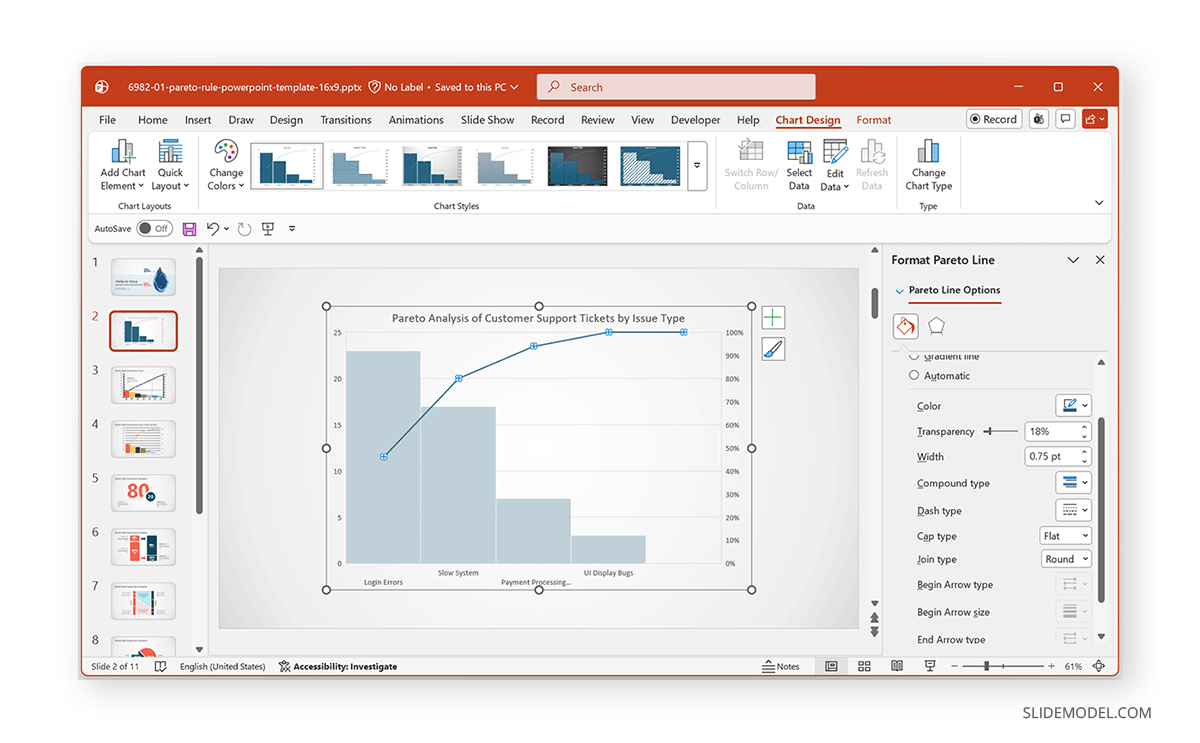The height and width of the screenshot is (743, 1200).
Task: Click the Record button
Action: (x=993, y=118)
